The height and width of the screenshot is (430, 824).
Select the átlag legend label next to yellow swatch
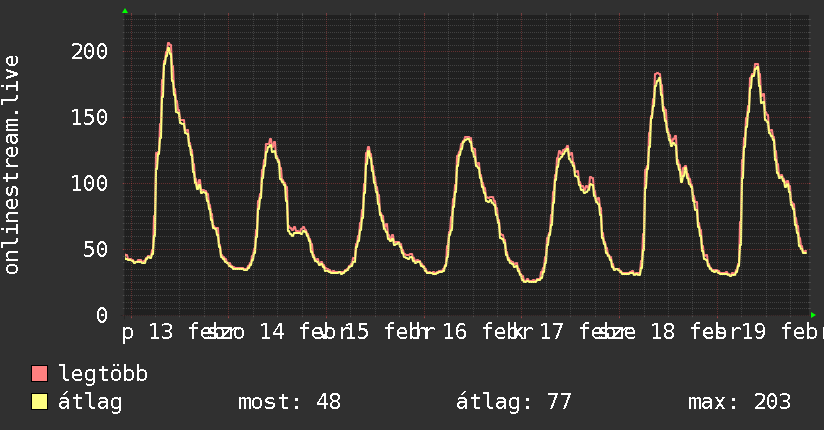click(x=90, y=402)
